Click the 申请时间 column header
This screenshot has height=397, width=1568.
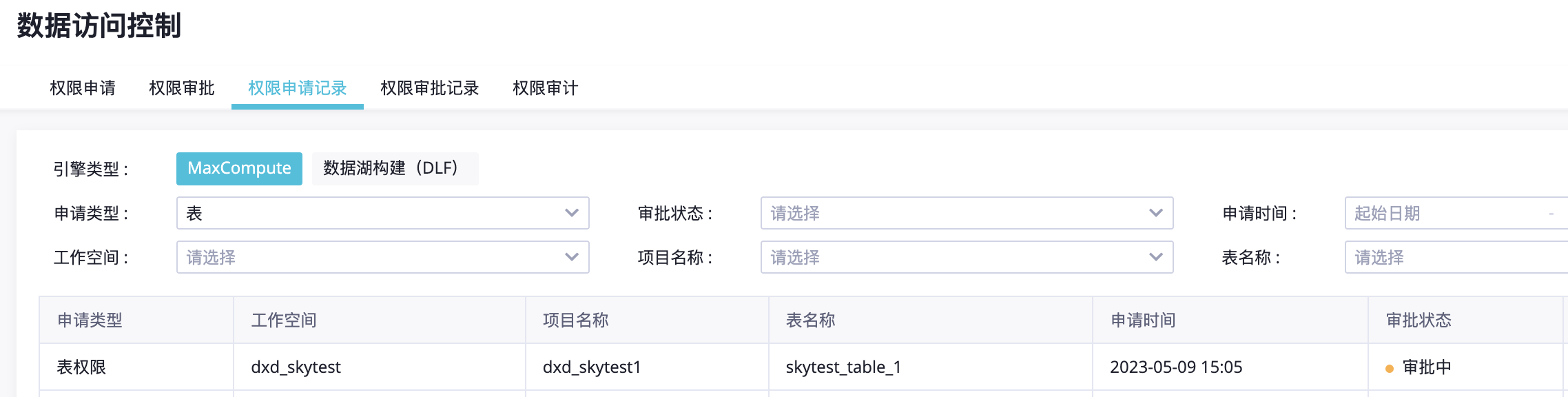(1143, 320)
